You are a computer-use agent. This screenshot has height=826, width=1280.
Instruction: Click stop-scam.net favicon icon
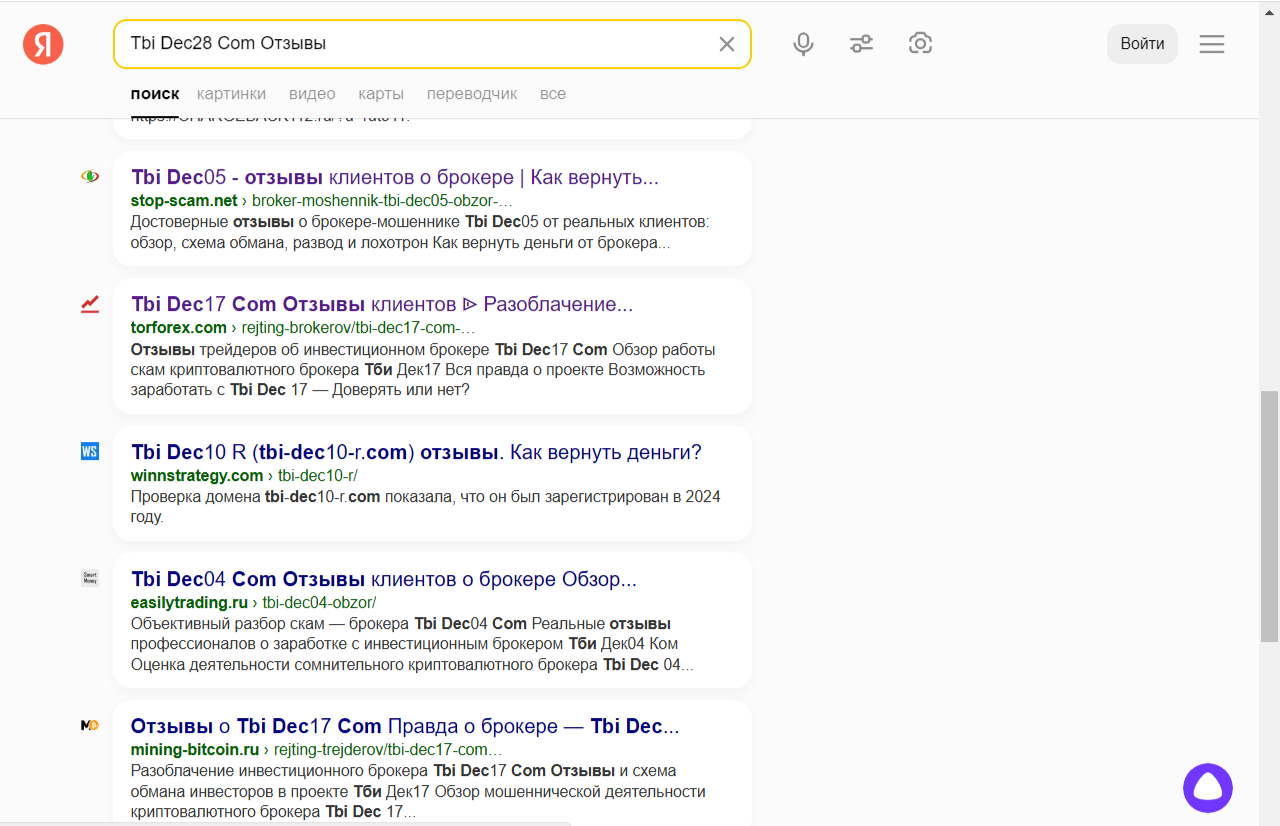click(x=90, y=177)
